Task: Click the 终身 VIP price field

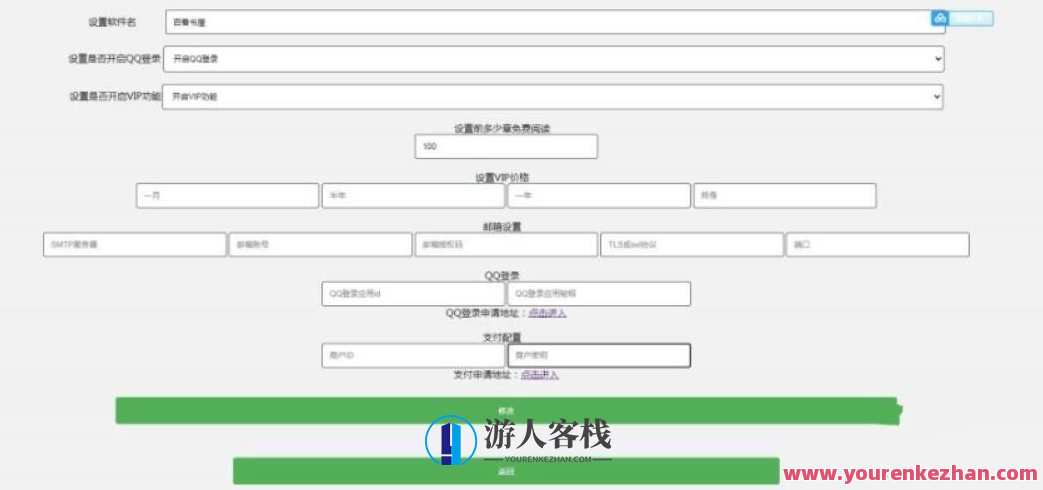Action: (x=785, y=196)
